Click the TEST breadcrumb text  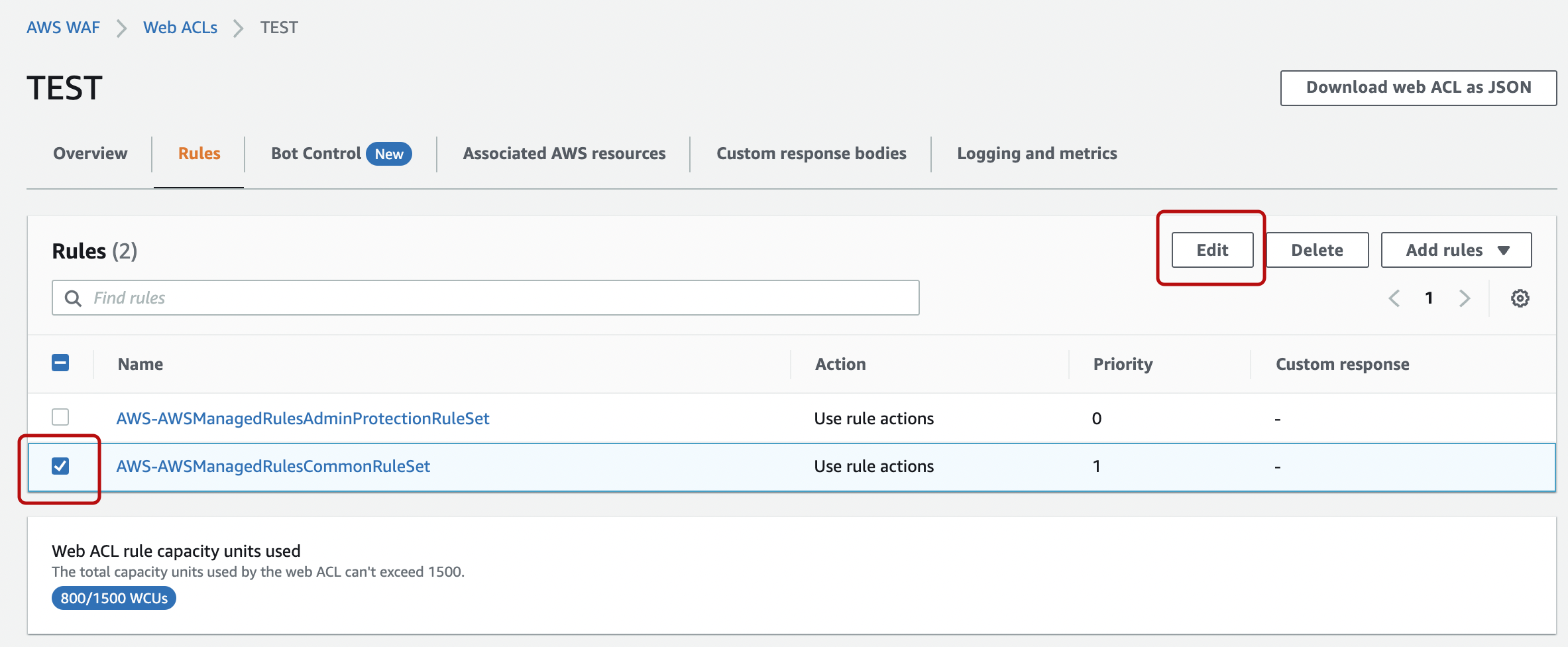pyautogui.click(x=279, y=28)
